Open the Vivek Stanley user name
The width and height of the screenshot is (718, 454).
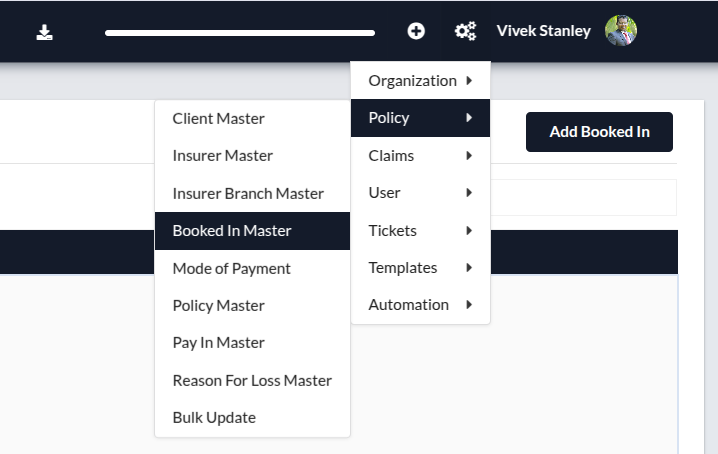coord(544,31)
